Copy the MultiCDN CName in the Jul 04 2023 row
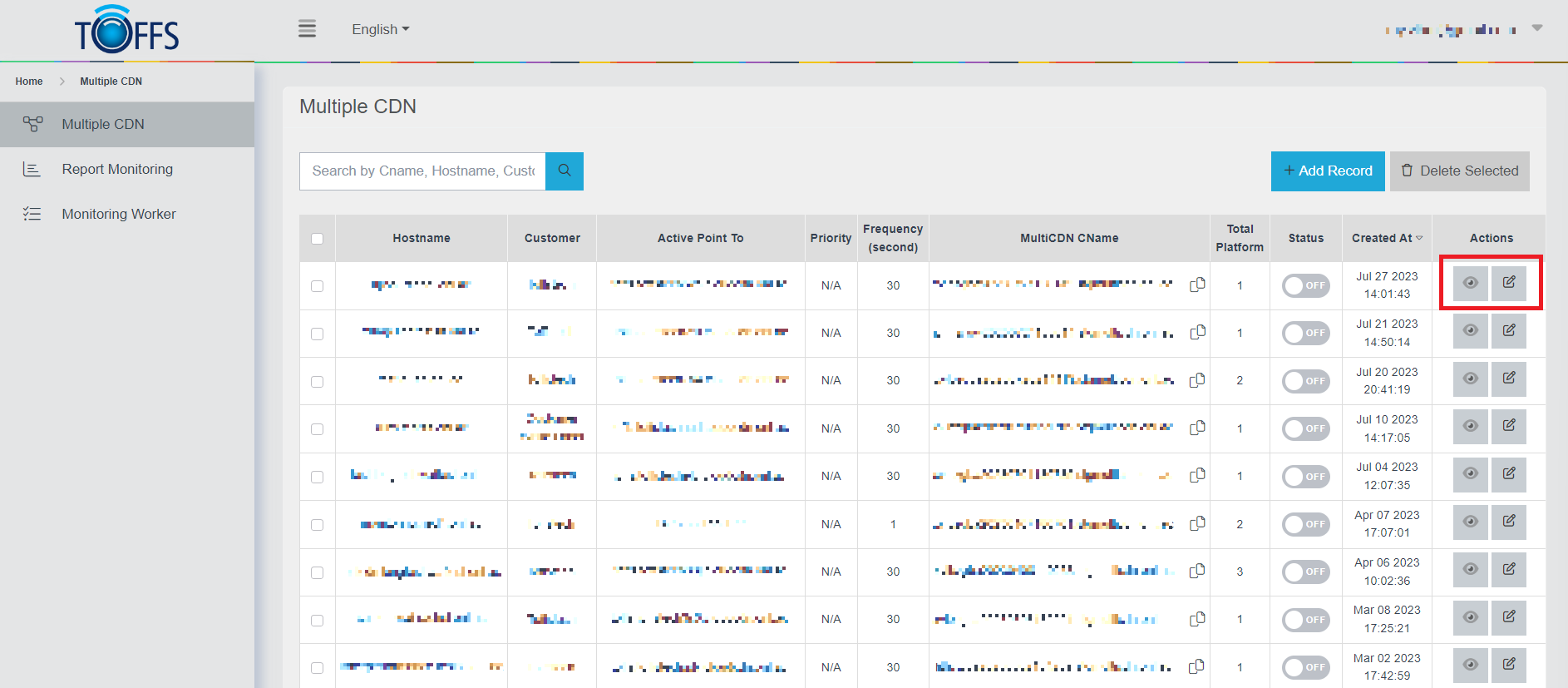 point(1197,475)
